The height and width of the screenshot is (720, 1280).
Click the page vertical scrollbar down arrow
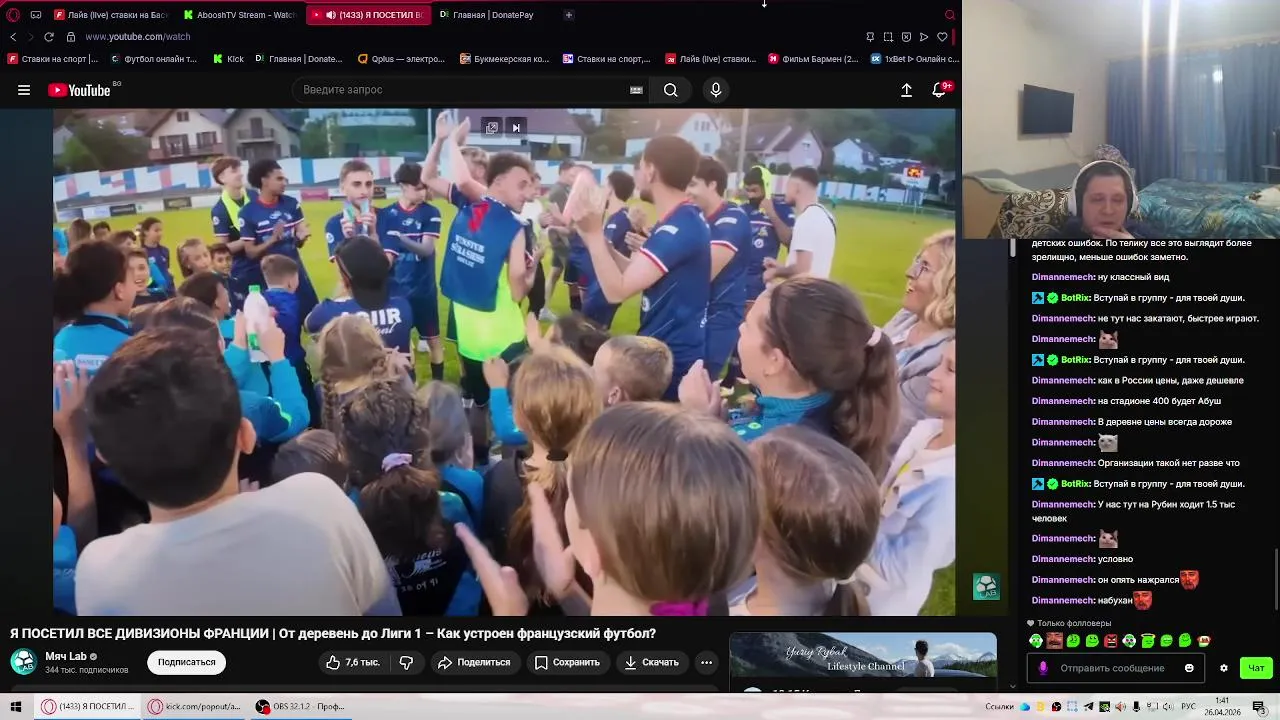click(x=1012, y=686)
